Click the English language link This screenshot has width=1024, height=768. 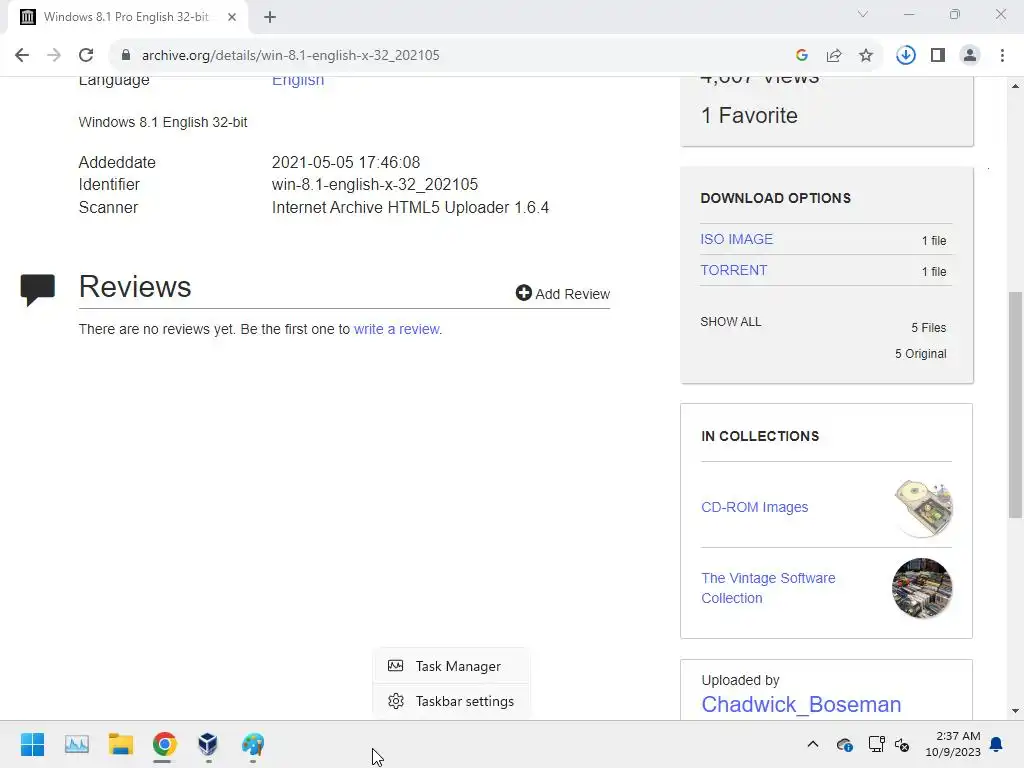[x=298, y=80]
